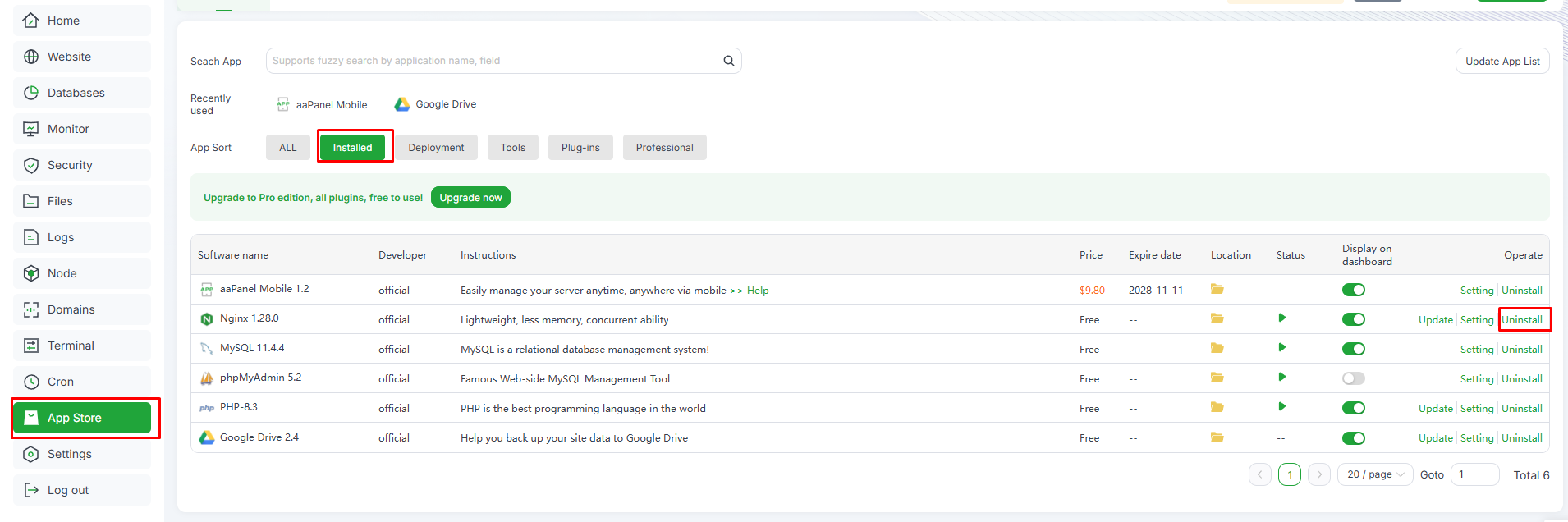Disable Nginx display on dashboard toggle
Viewport: 1568px width, 522px height.
point(1353,319)
